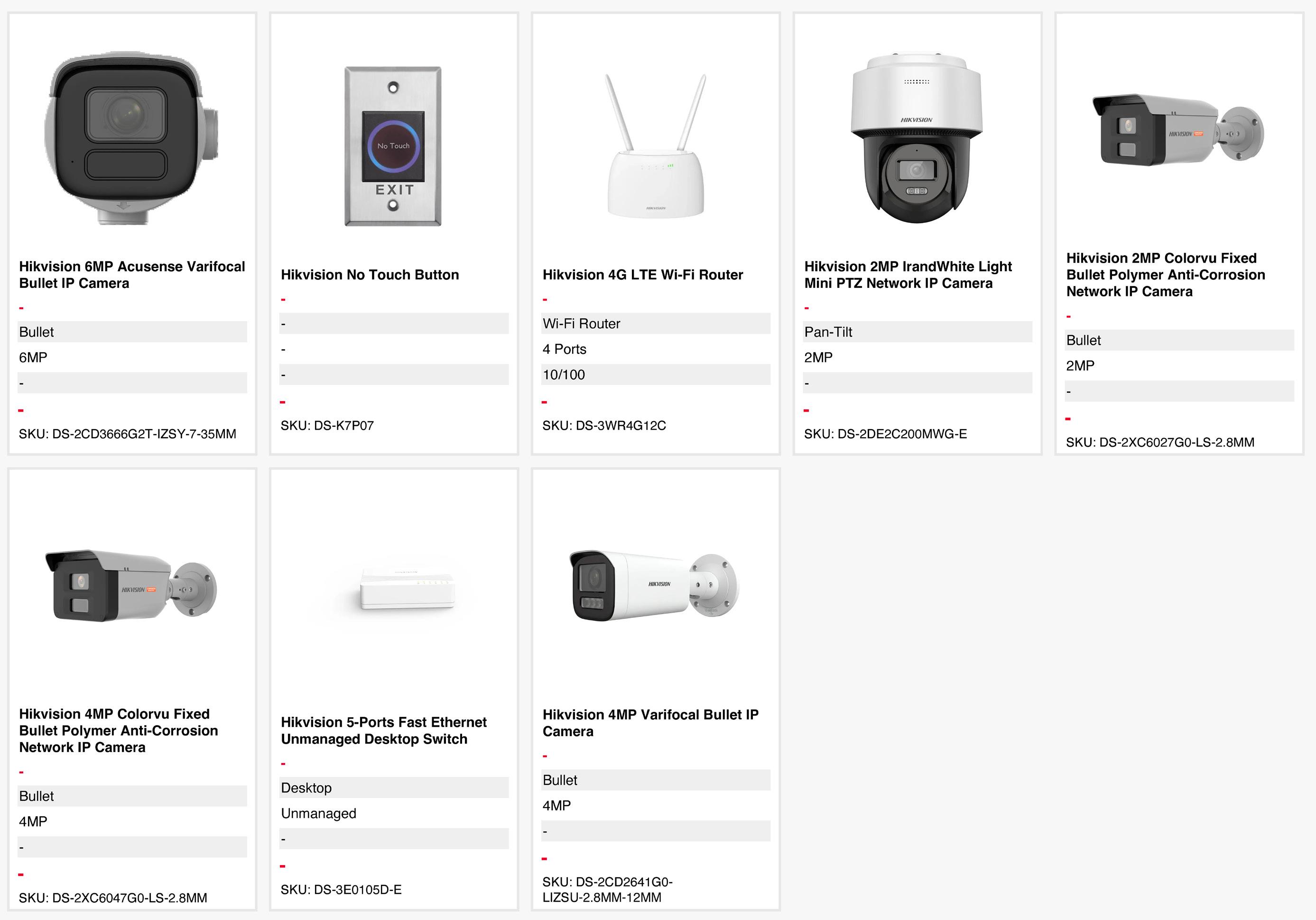The image size is (1316, 920).
Task: Open the 4MP Varifocal Bullet IP Camera title
Action: [x=650, y=723]
